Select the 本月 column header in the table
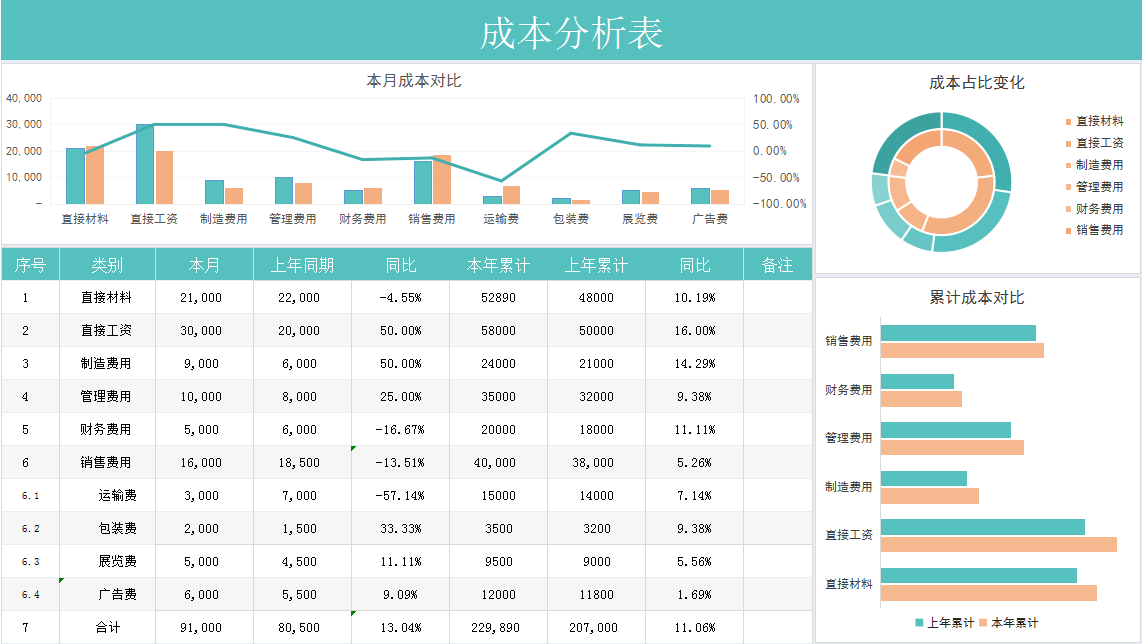Viewport: 1142px width, 644px height. (203, 263)
